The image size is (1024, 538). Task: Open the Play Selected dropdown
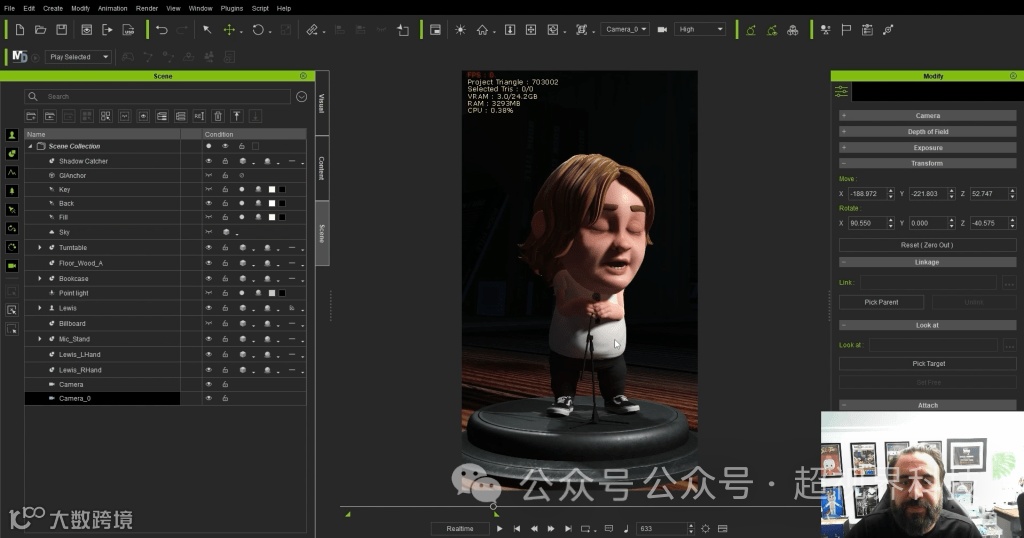click(x=79, y=57)
